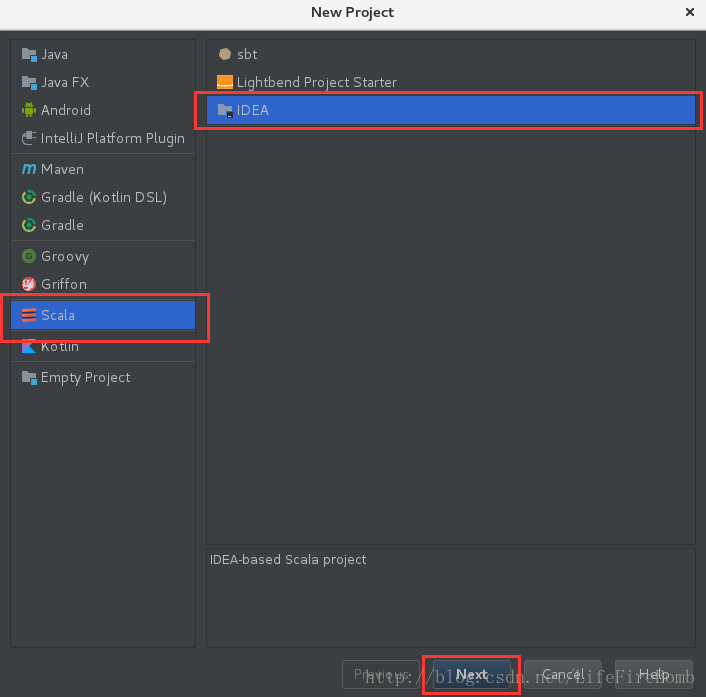This screenshot has height=697, width=706.
Task: Select IDEA Scala template
Action: coord(451,110)
